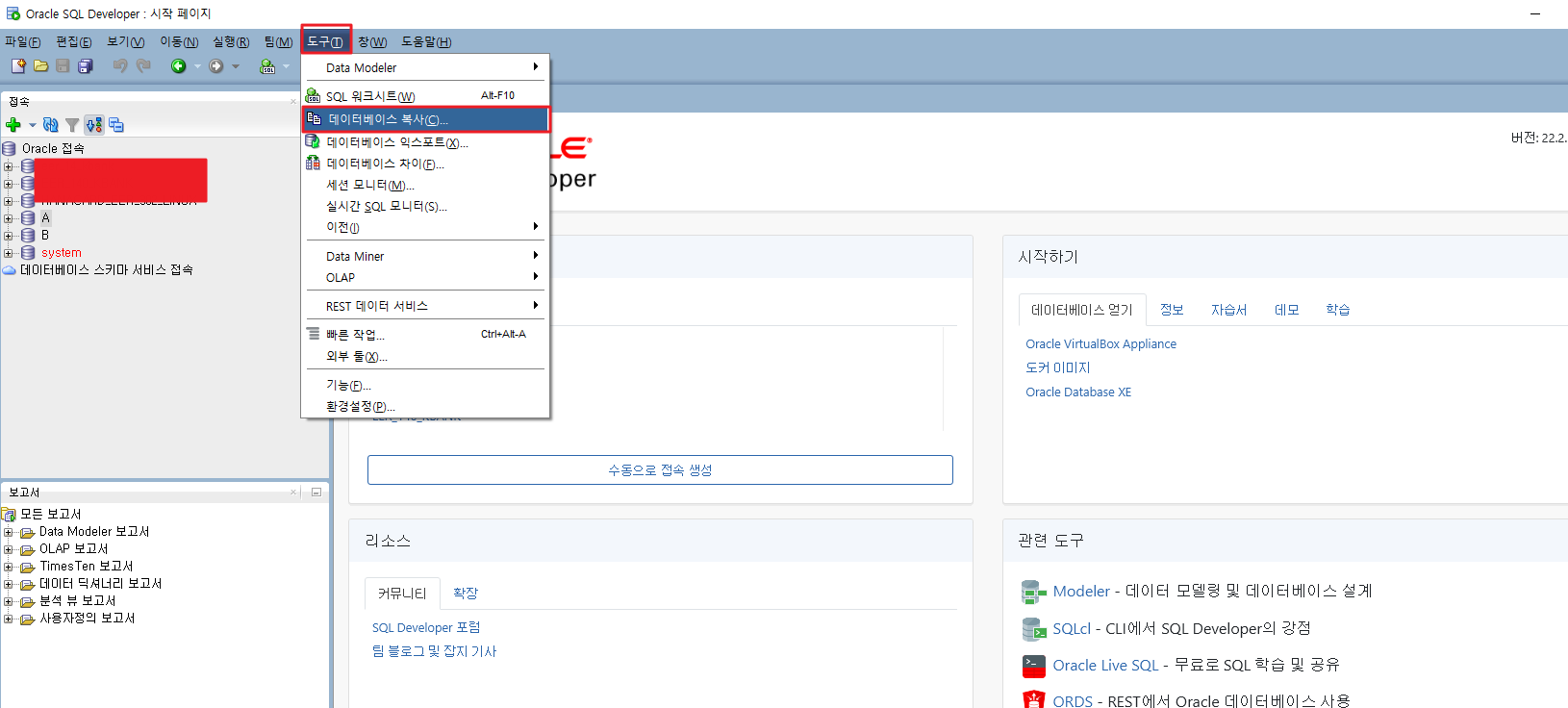This screenshot has width=1568, height=708.
Task: Click the gray Forward navigation icon
Action: tap(216, 65)
